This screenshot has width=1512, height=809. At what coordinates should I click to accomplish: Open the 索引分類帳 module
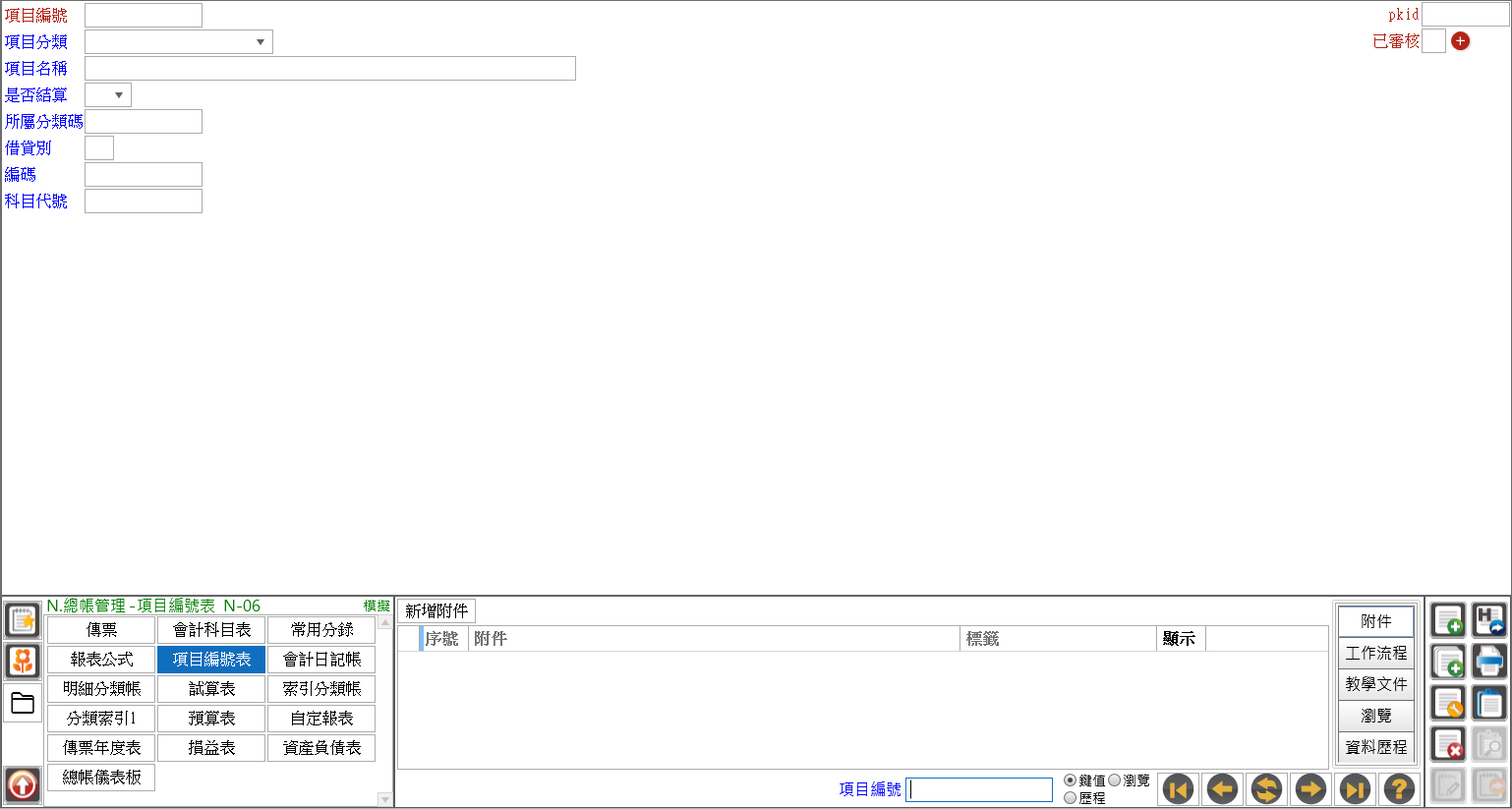321,689
